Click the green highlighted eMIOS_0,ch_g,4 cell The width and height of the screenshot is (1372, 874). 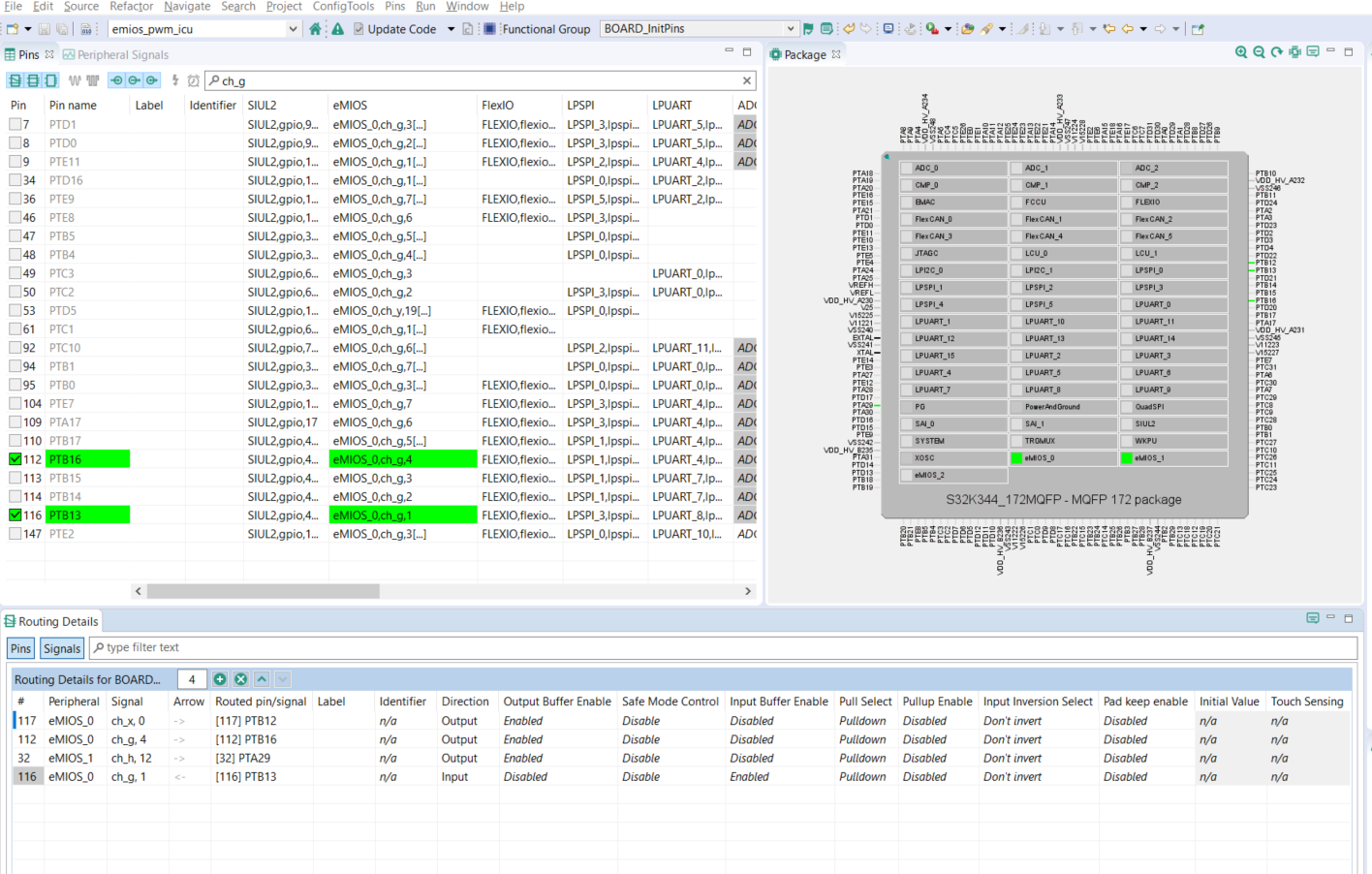[x=402, y=458]
